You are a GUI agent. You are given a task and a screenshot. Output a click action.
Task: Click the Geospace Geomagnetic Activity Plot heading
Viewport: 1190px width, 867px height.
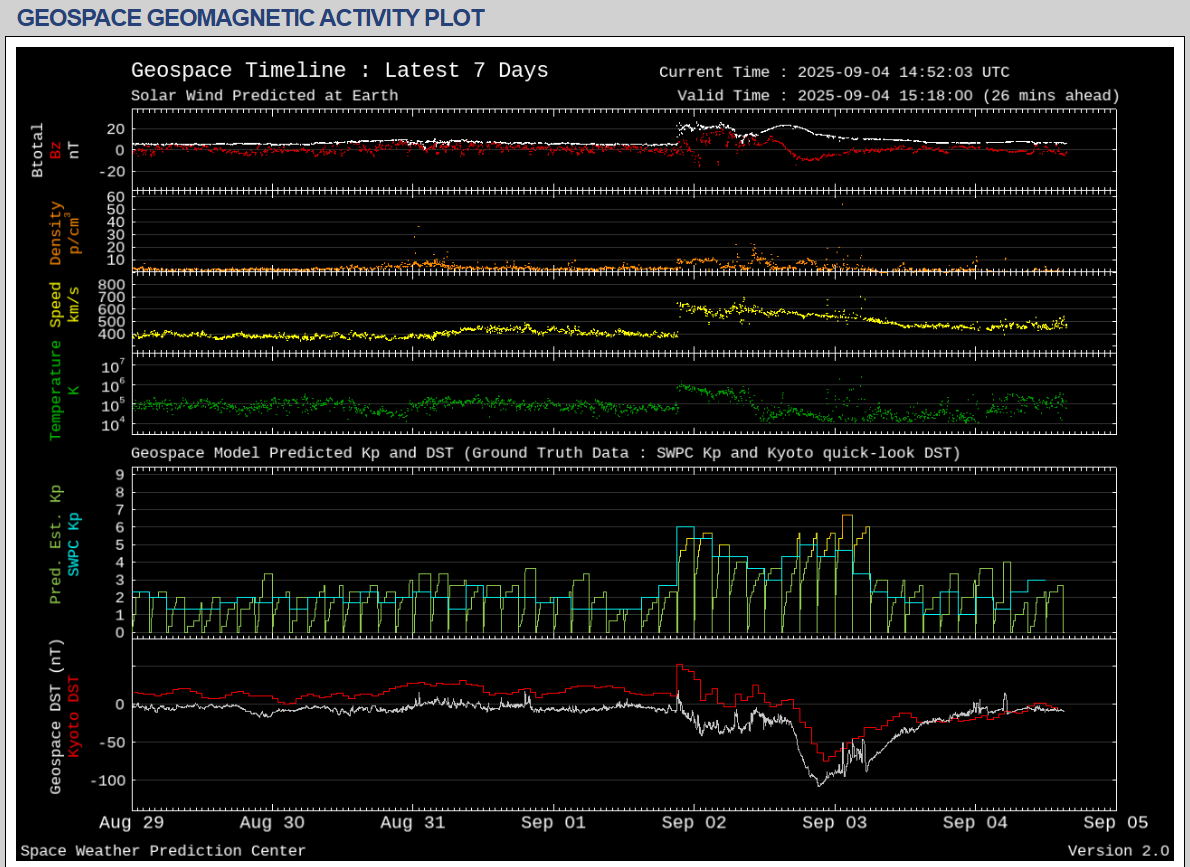point(251,18)
